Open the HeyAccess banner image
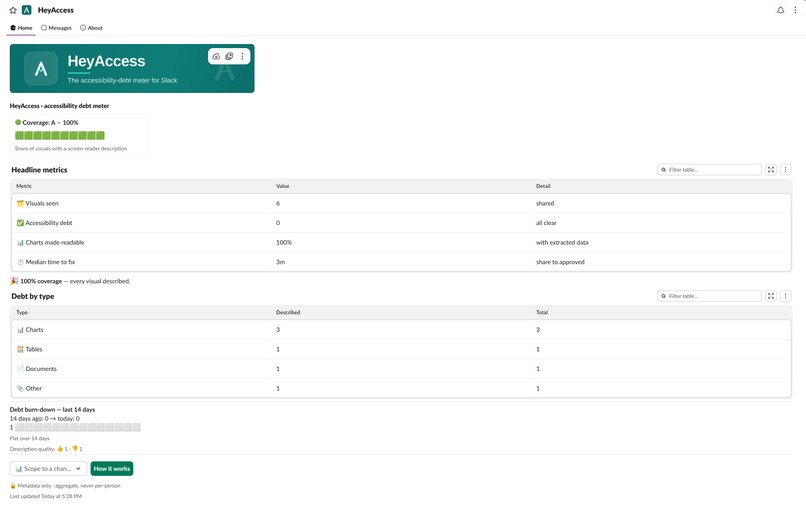The image size is (806, 523). point(132,68)
